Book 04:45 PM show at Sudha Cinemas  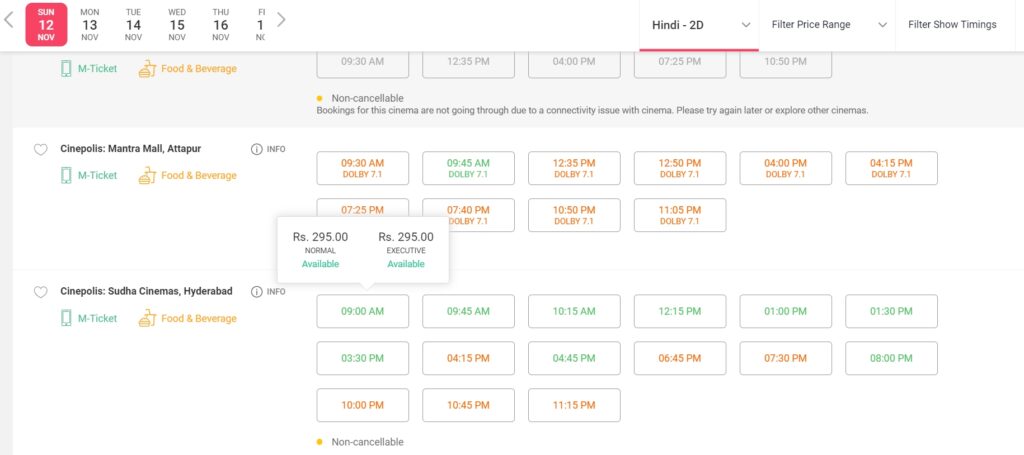point(574,358)
